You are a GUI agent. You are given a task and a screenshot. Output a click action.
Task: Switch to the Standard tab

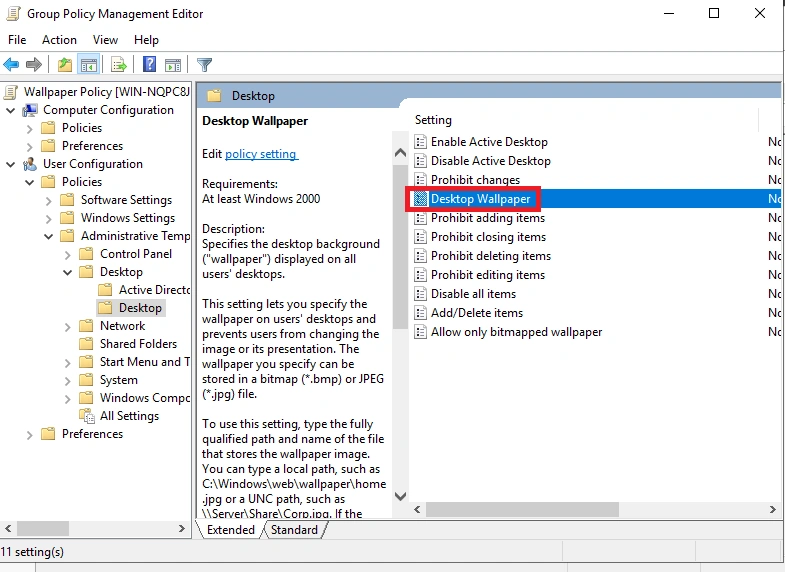pos(294,529)
